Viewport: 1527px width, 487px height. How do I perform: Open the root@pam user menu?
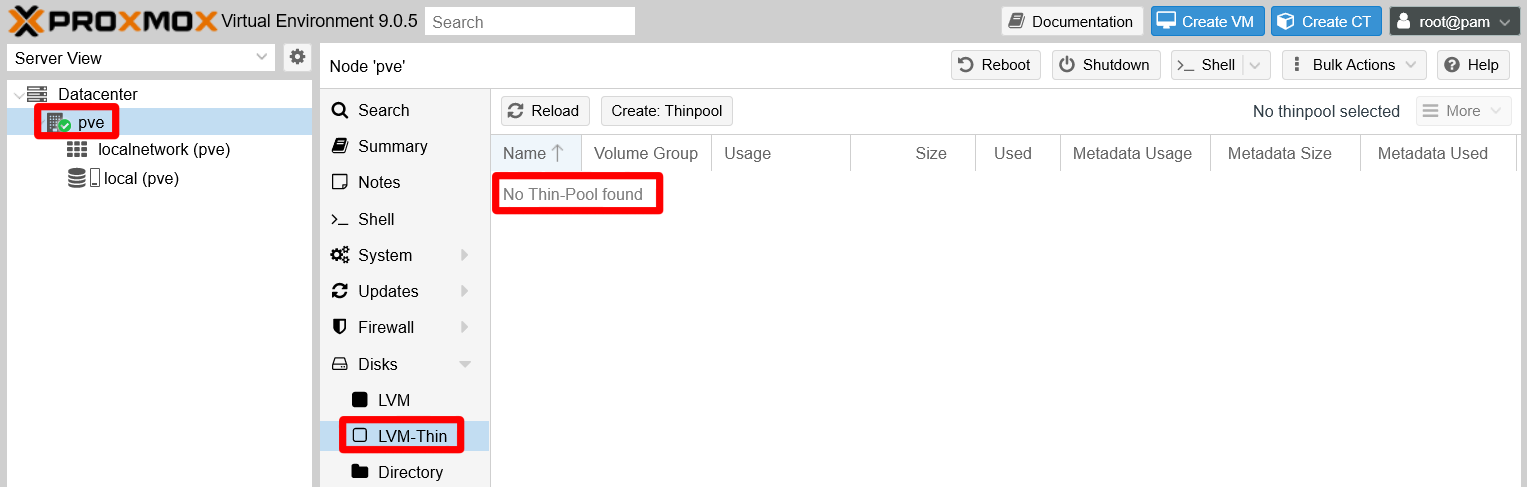click(x=1454, y=21)
